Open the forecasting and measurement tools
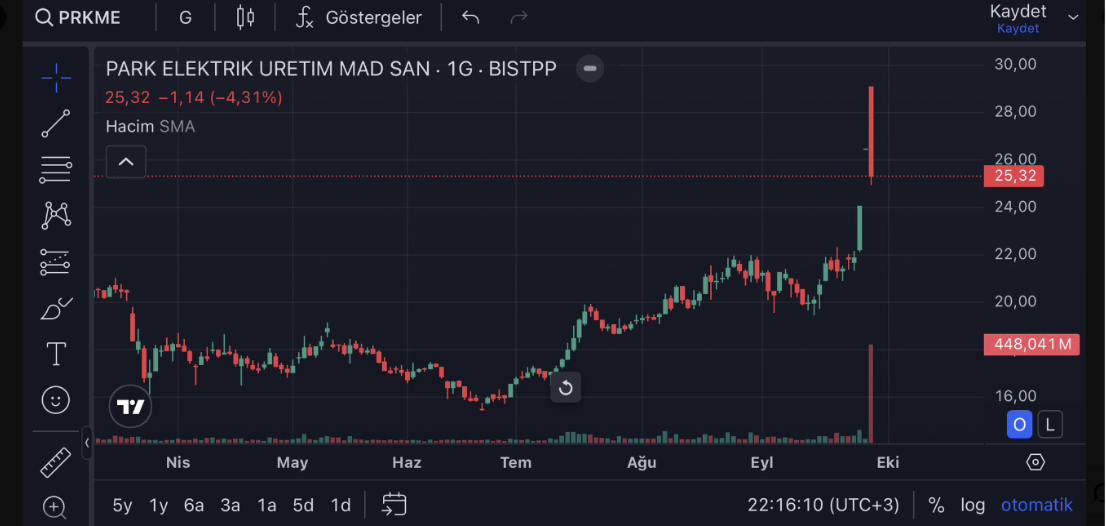This screenshot has width=1106, height=526. point(56,262)
